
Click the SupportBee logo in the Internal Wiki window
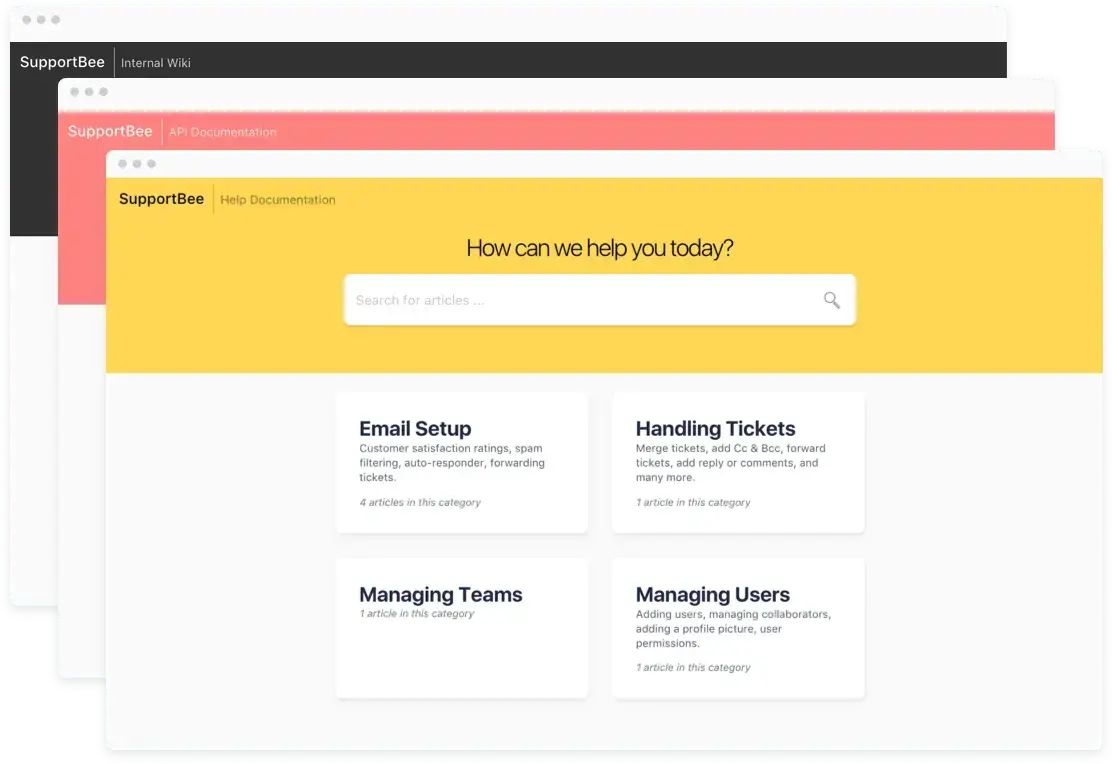point(62,62)
